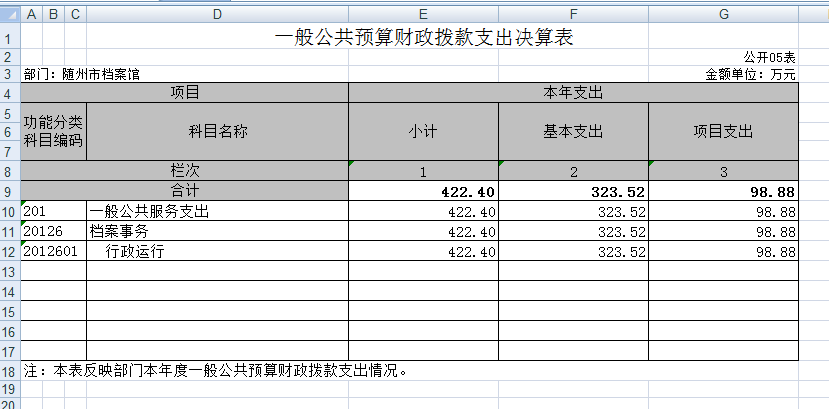
Task: Select row 12 header
Action: (x=9, y=252)
